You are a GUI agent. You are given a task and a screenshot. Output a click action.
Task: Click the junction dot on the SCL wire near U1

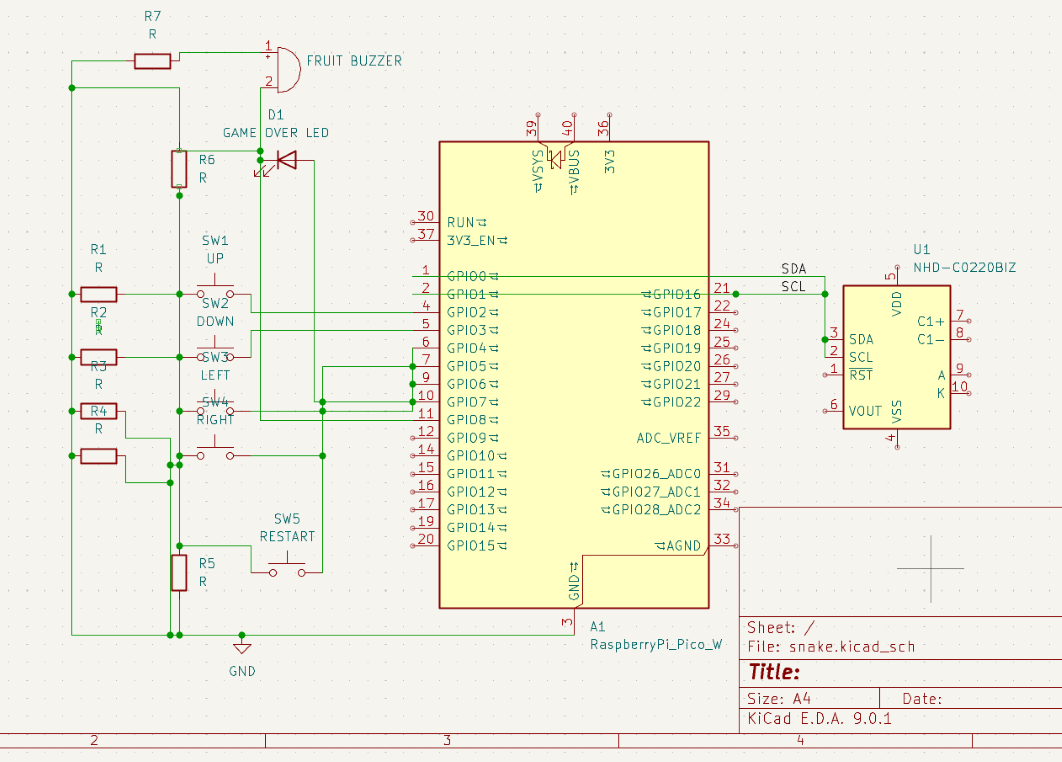pos(825,294)
